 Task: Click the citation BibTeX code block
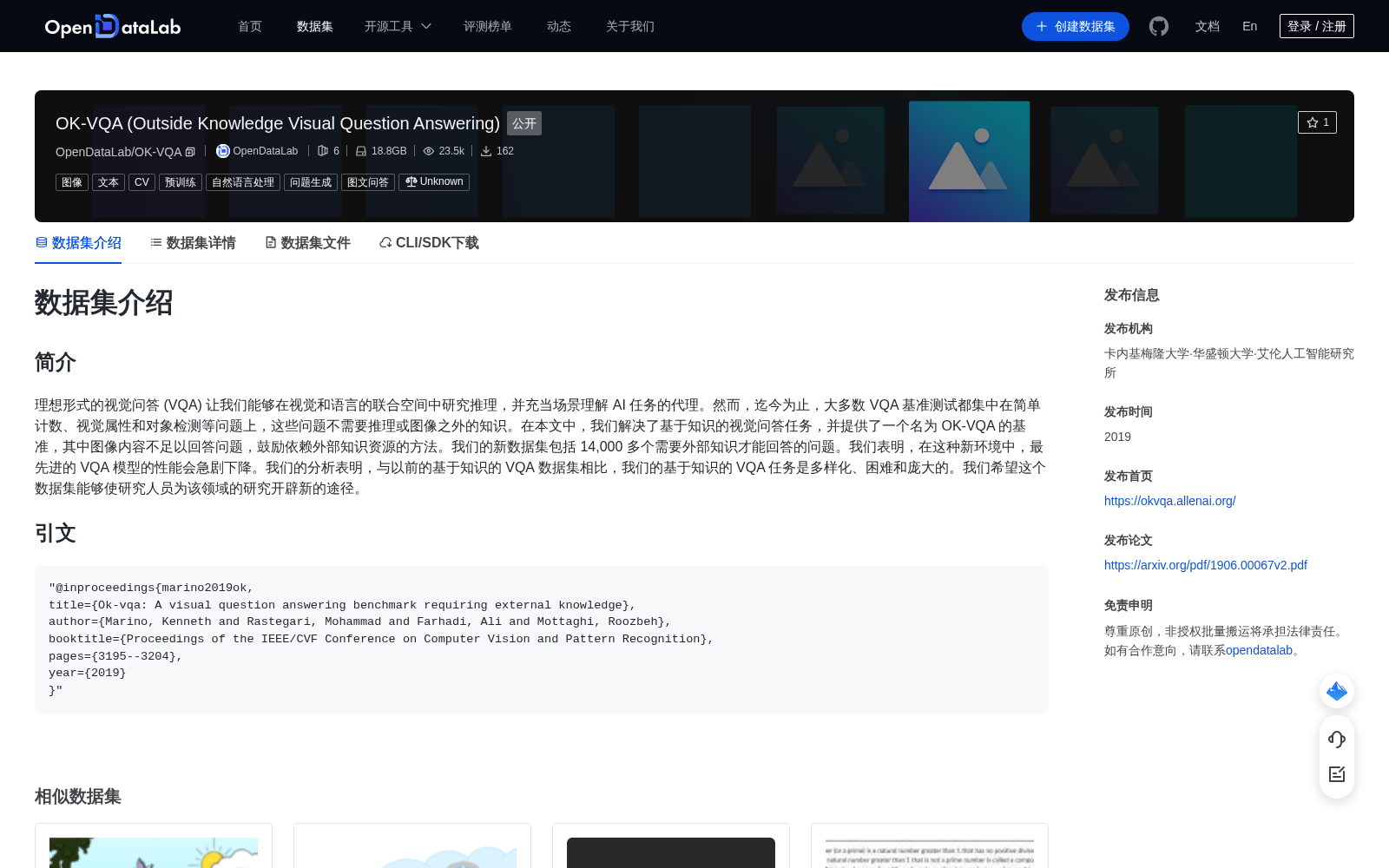tap(542, 640)
